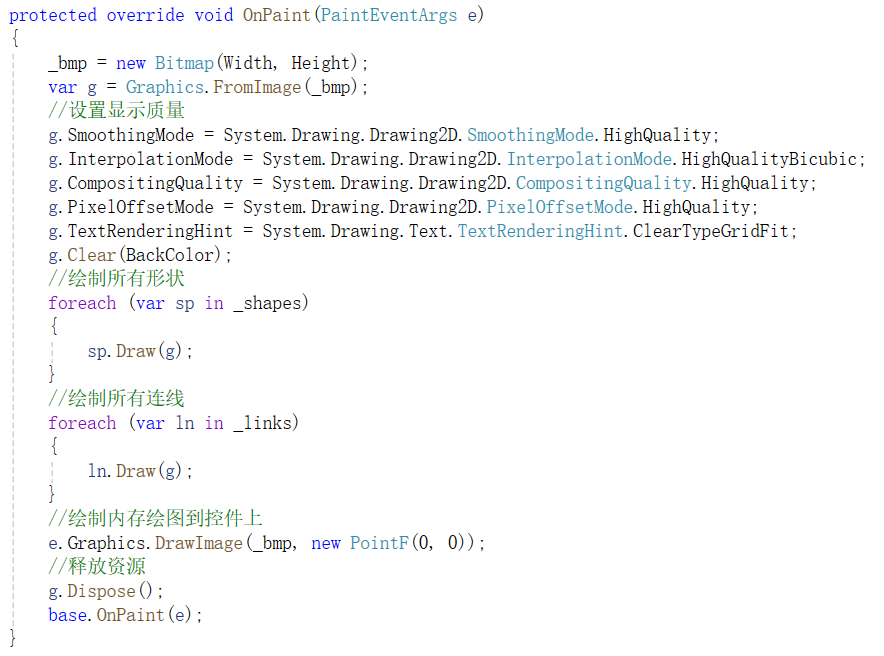The image size is (884, 656).
Task: Click the _shapes collection name
Action: click(270, 303)
